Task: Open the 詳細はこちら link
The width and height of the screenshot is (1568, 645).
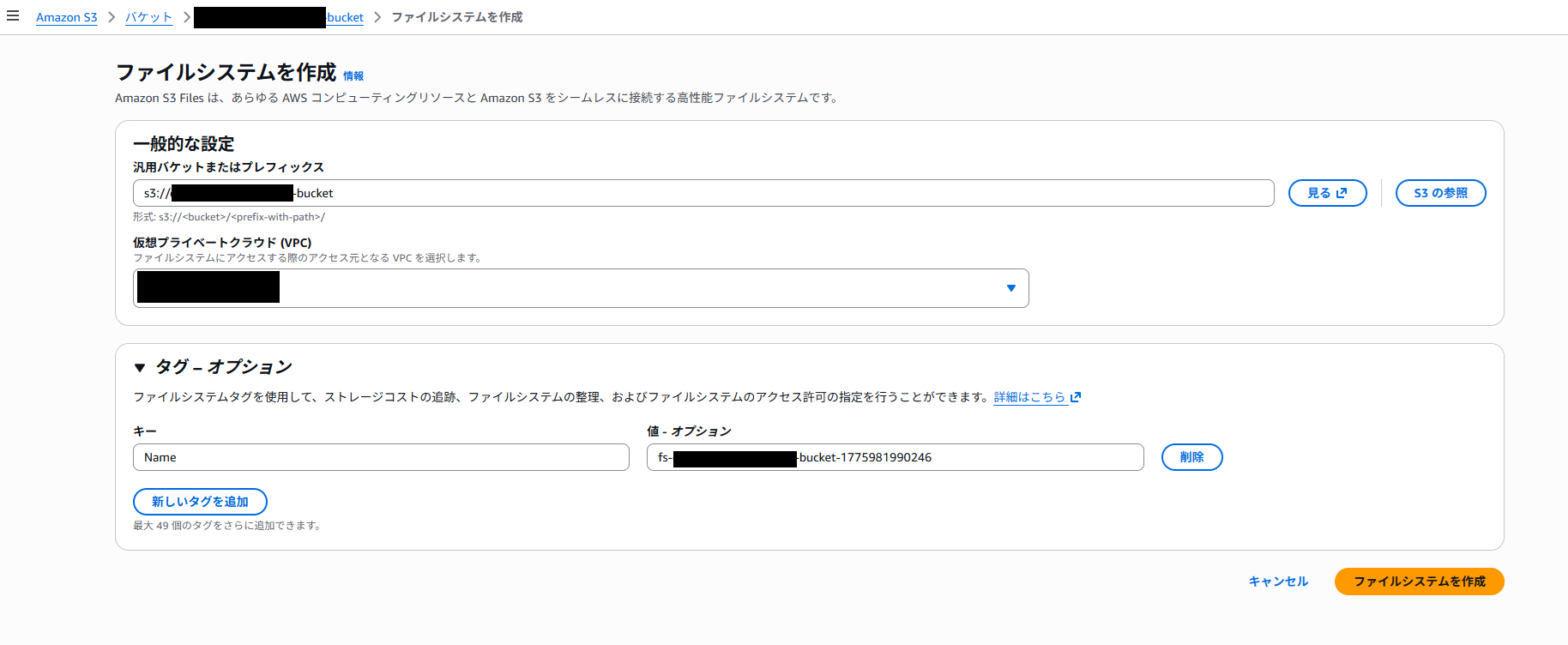Action: click(x=1029, y=397)
